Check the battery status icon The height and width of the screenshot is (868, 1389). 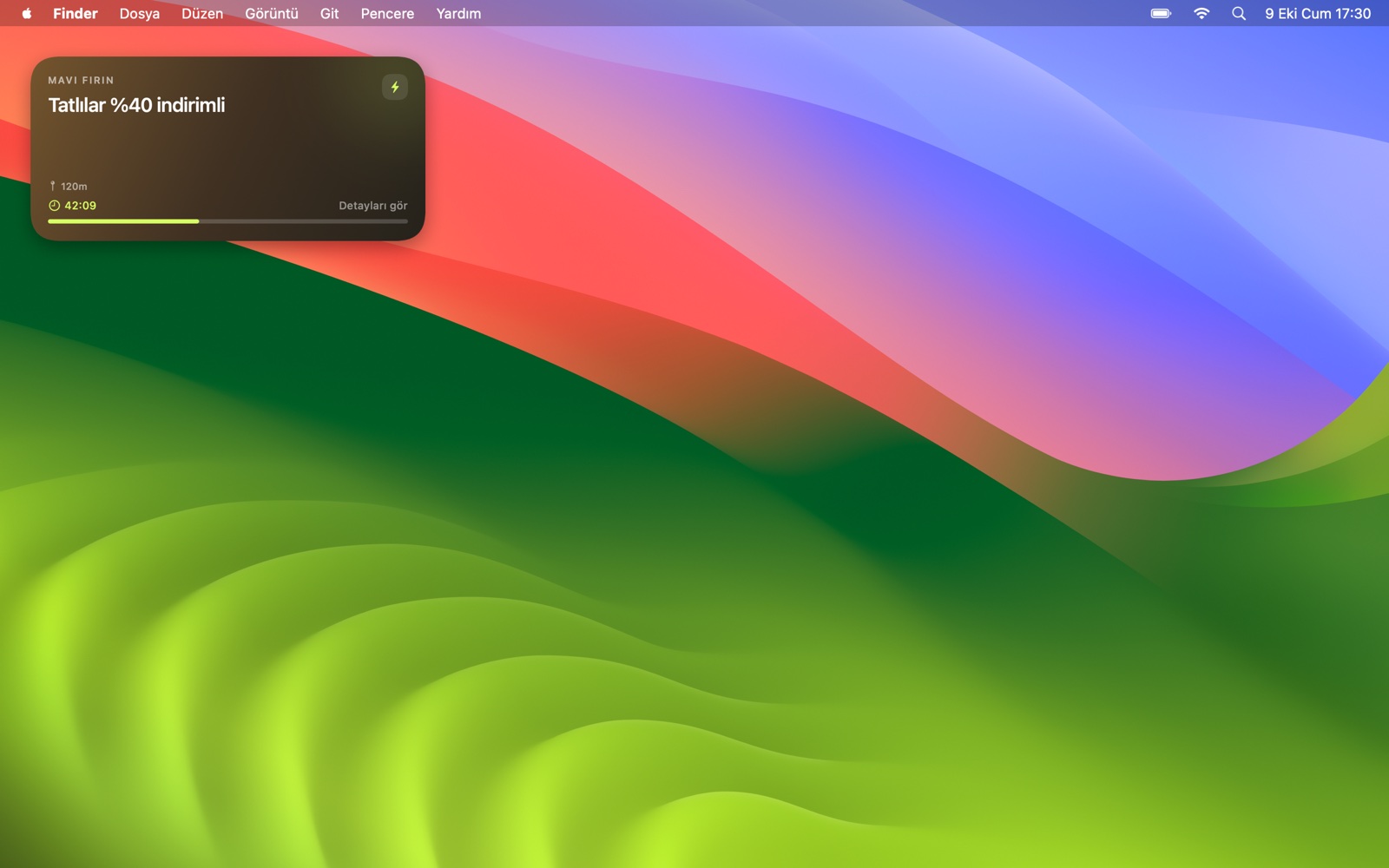[x=1161, y=13]
